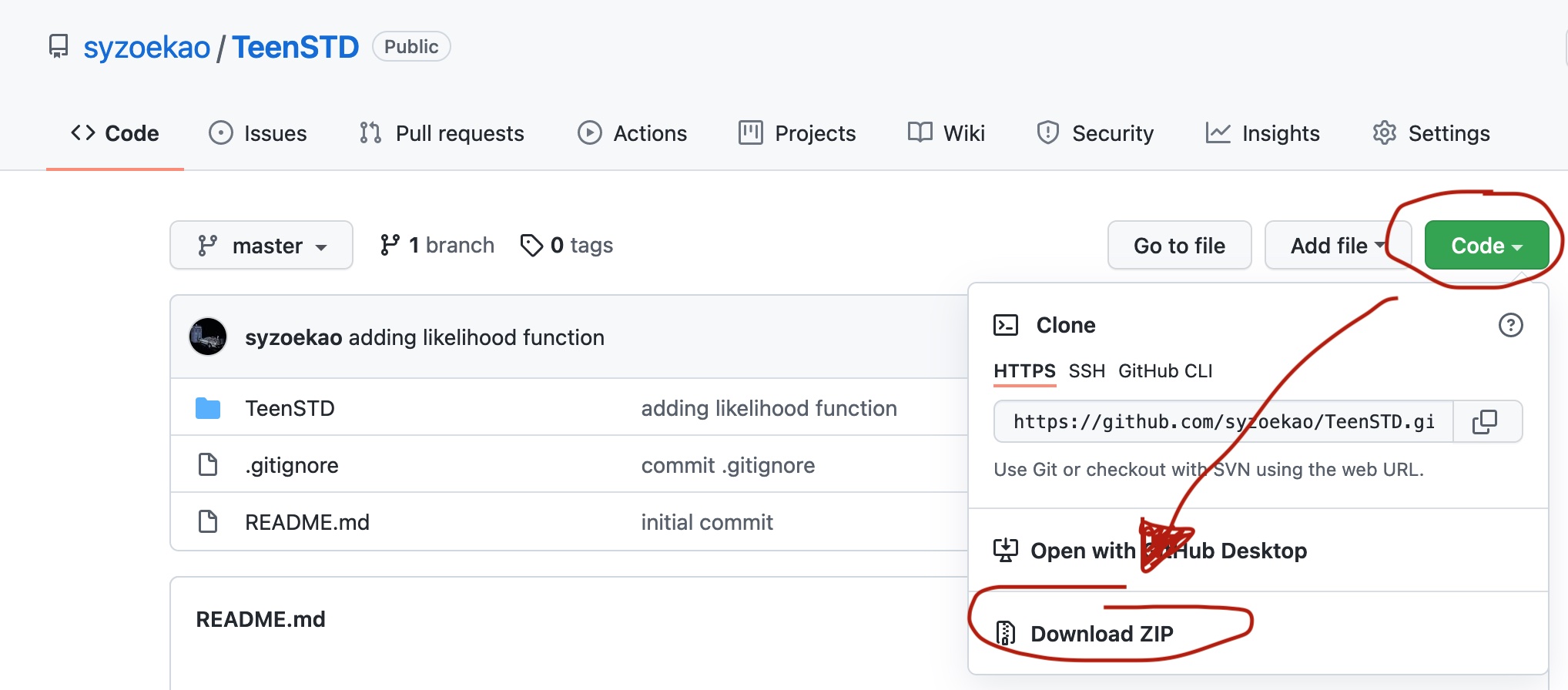Click the clone URL text field

click(1224, 421)
